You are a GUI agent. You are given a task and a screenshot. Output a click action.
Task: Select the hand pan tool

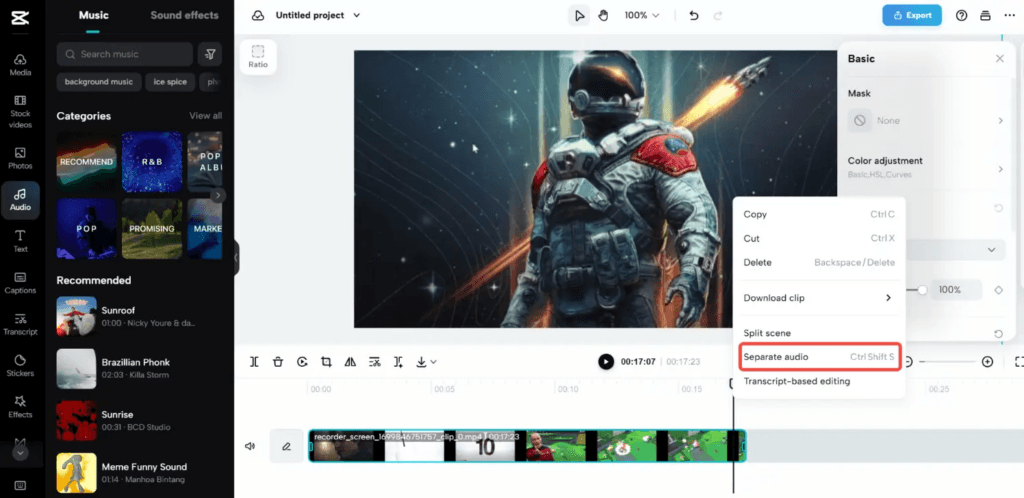[602, 15]
